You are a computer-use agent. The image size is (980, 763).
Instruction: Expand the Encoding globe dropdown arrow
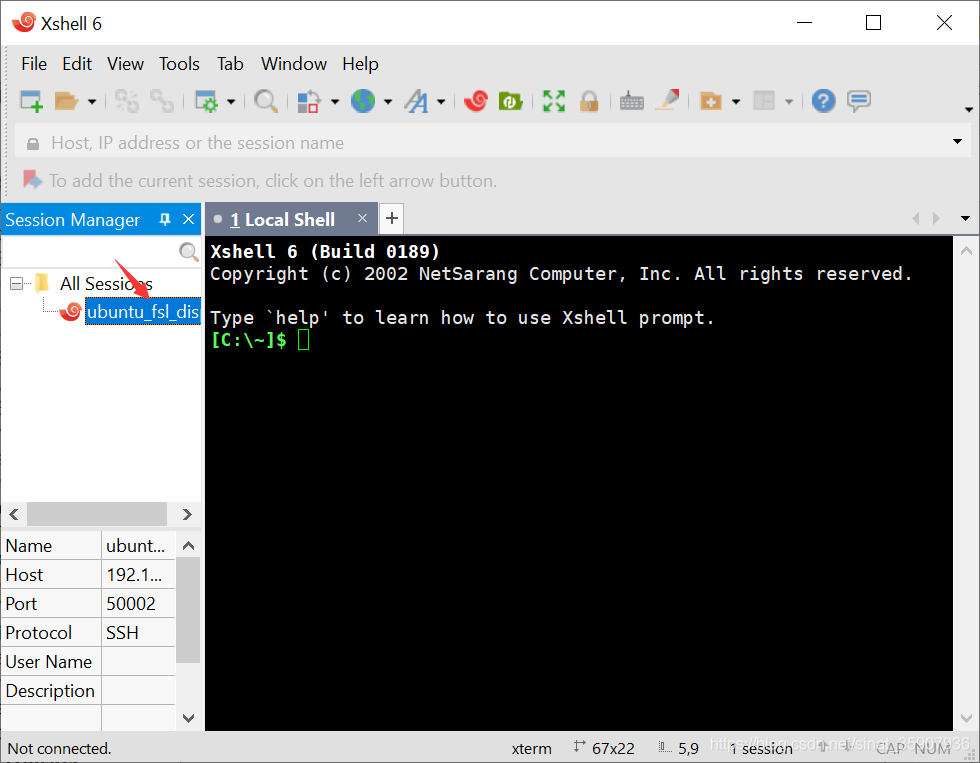[388, 102]
